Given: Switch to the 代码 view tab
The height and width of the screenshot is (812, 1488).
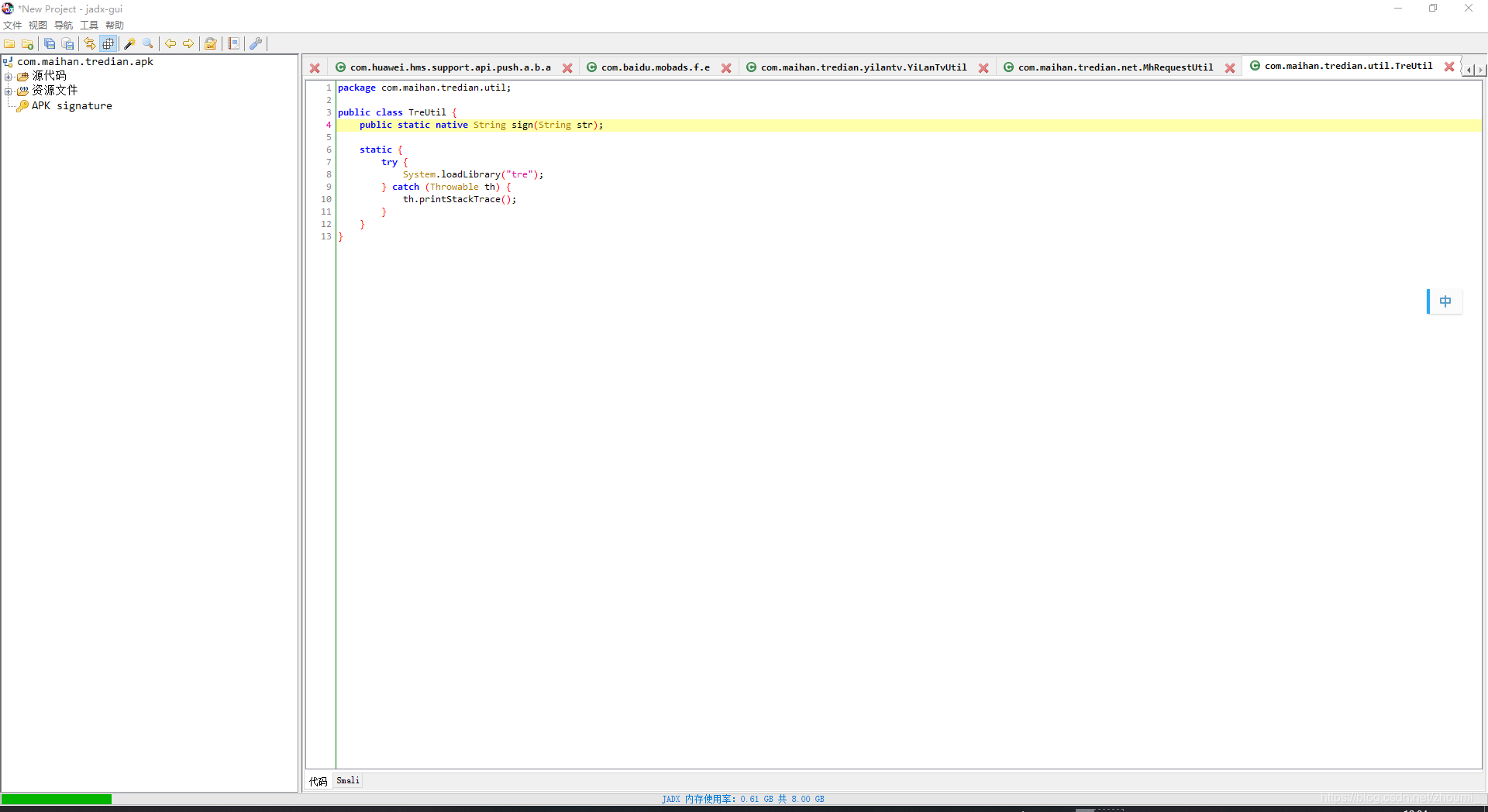Looking at the screenshot, I should [x=318, y=781].
